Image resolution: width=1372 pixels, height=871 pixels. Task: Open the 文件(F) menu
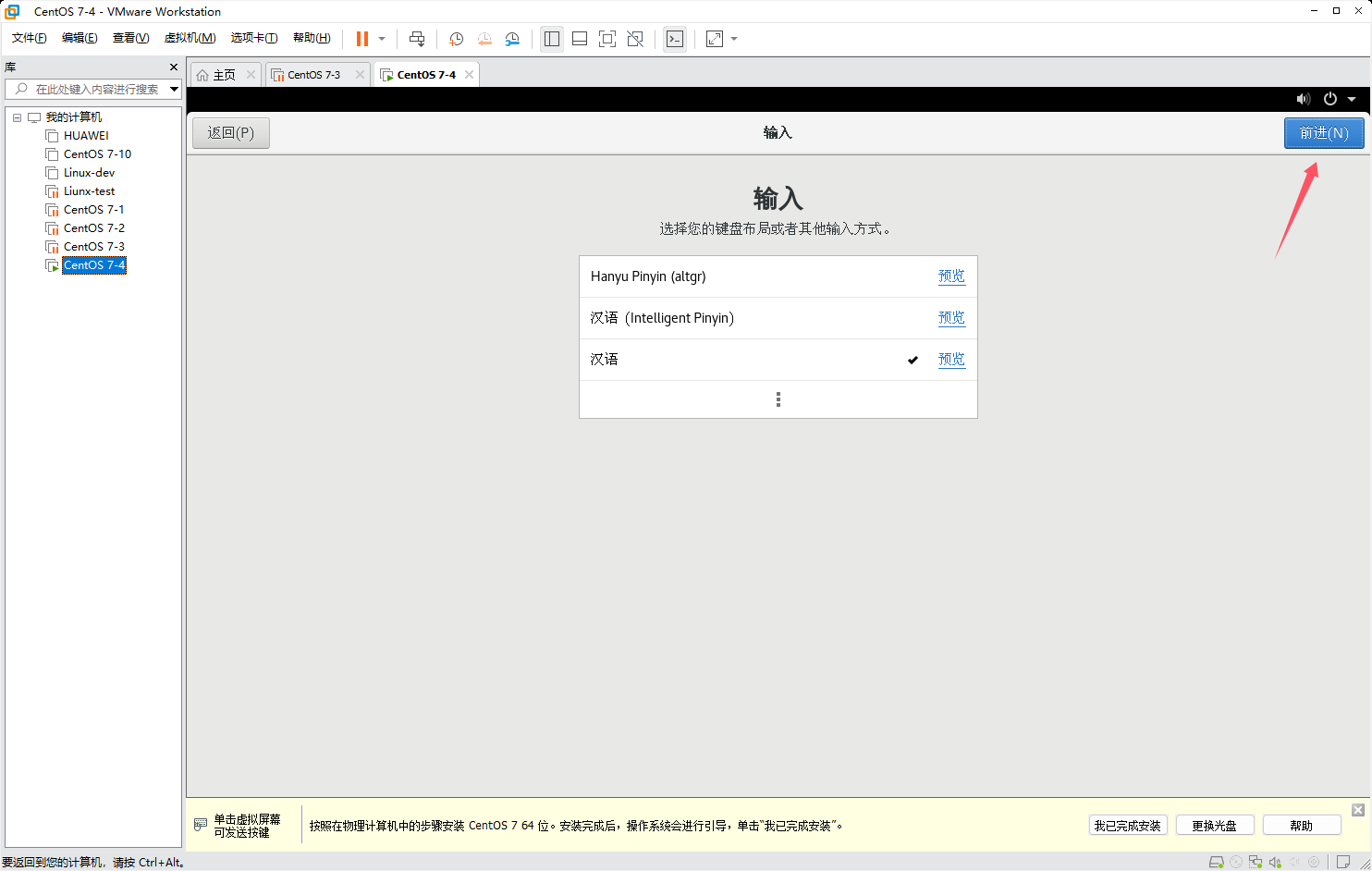pos(30,38)
